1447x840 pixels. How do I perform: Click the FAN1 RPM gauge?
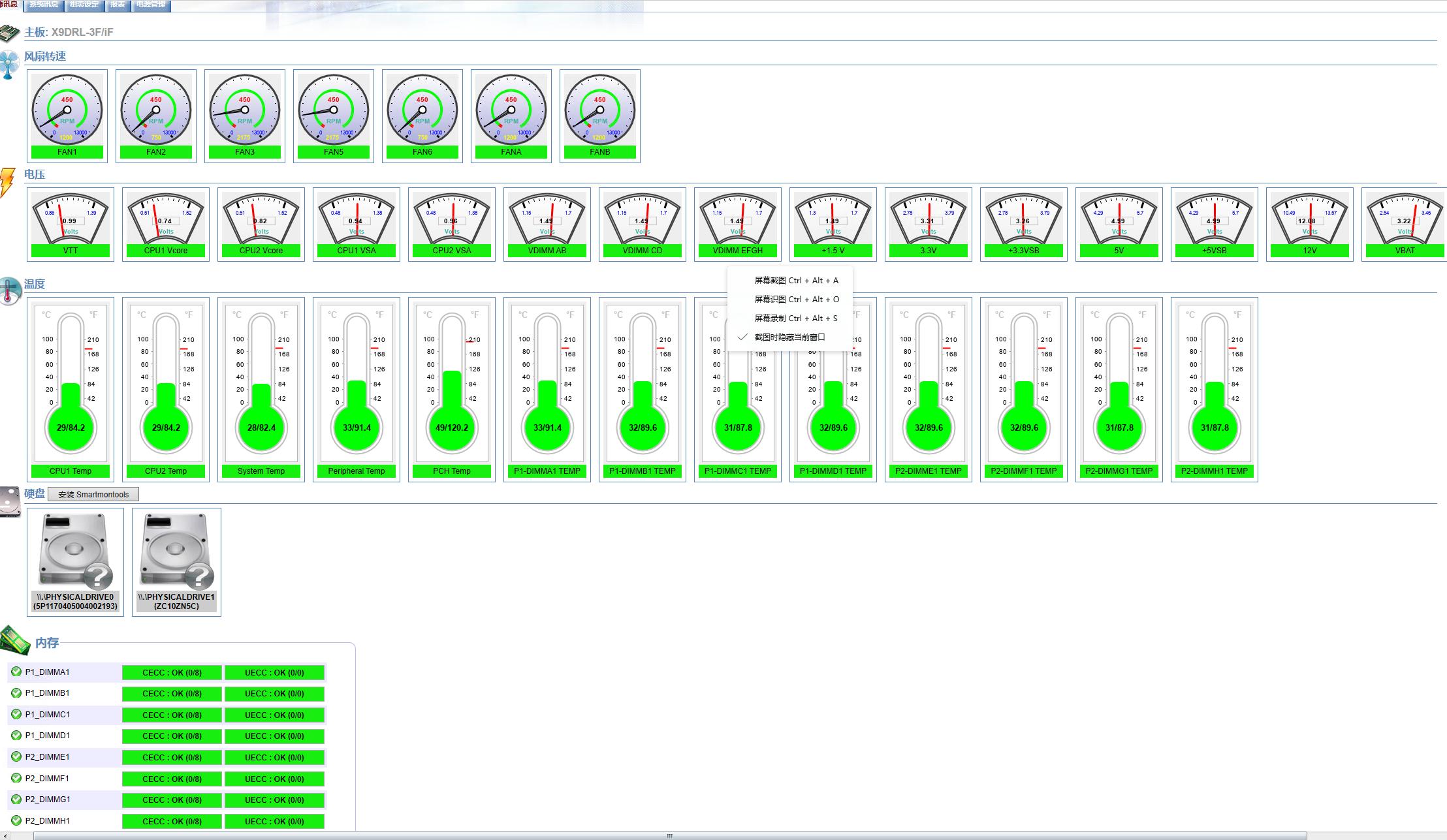tap(67, 110)
